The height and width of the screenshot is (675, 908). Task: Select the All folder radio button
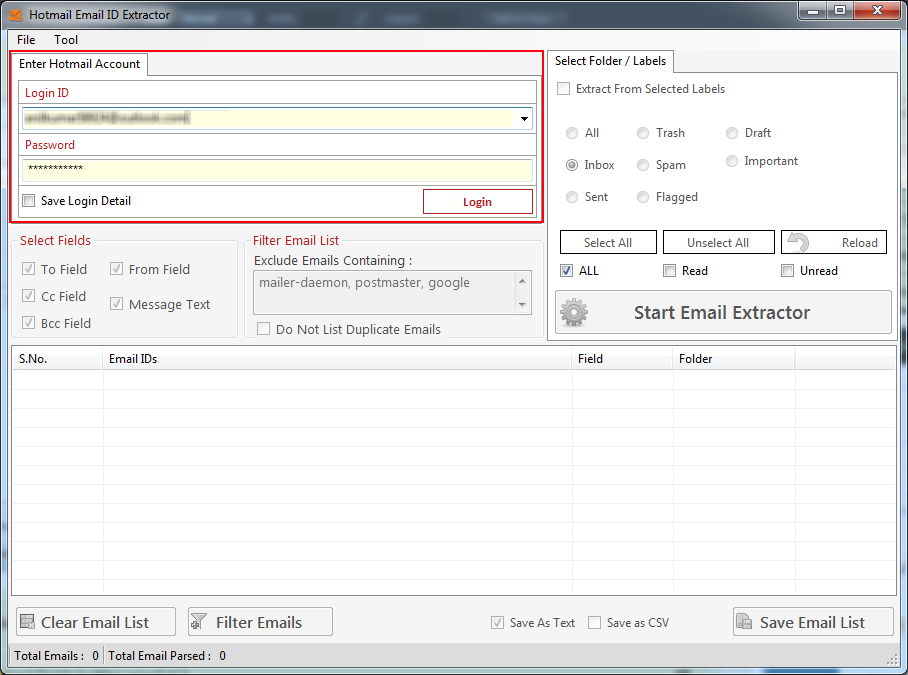pos(572,133)
